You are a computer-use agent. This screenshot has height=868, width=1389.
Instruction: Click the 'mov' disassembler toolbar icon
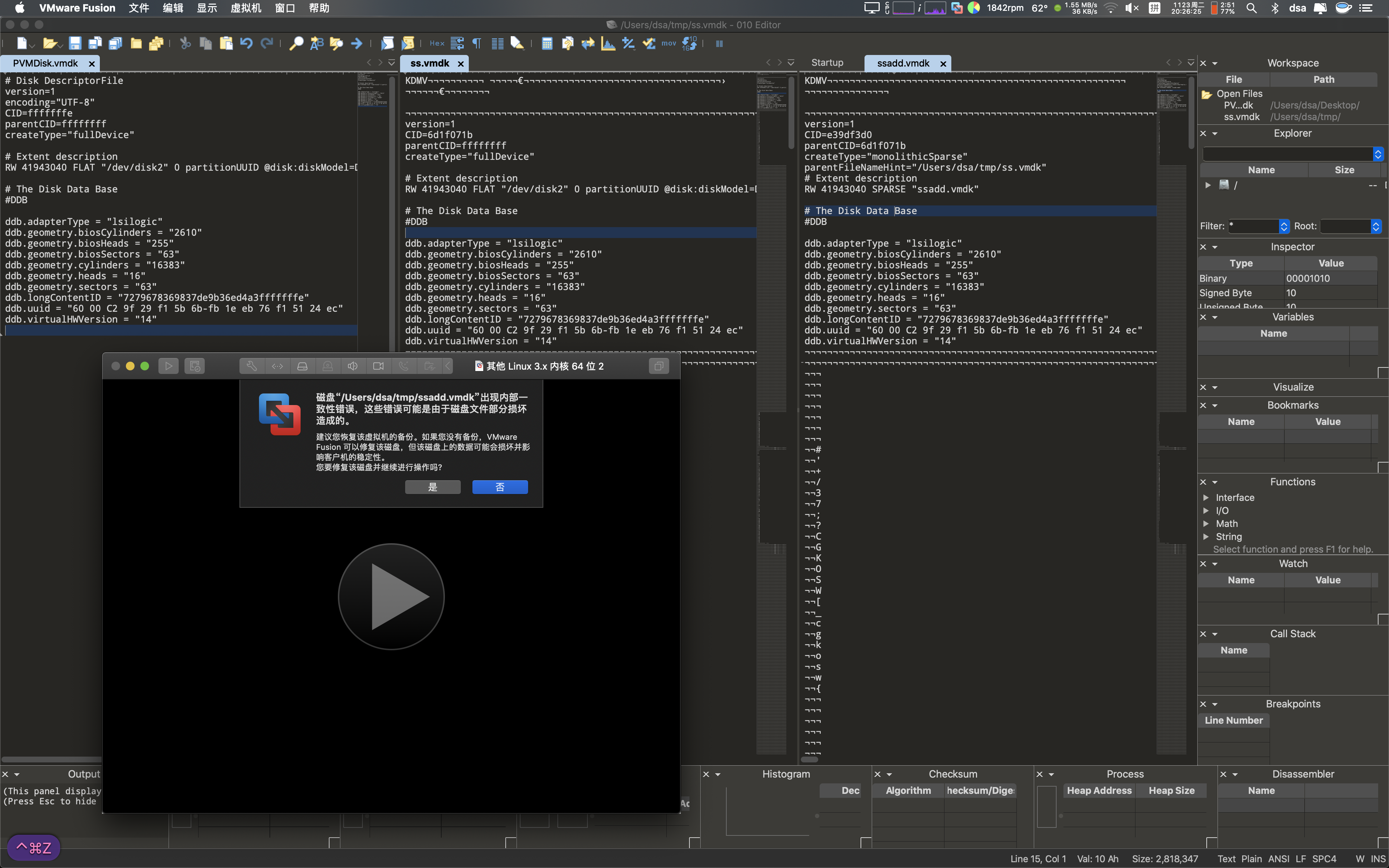[x=669, y=43]
